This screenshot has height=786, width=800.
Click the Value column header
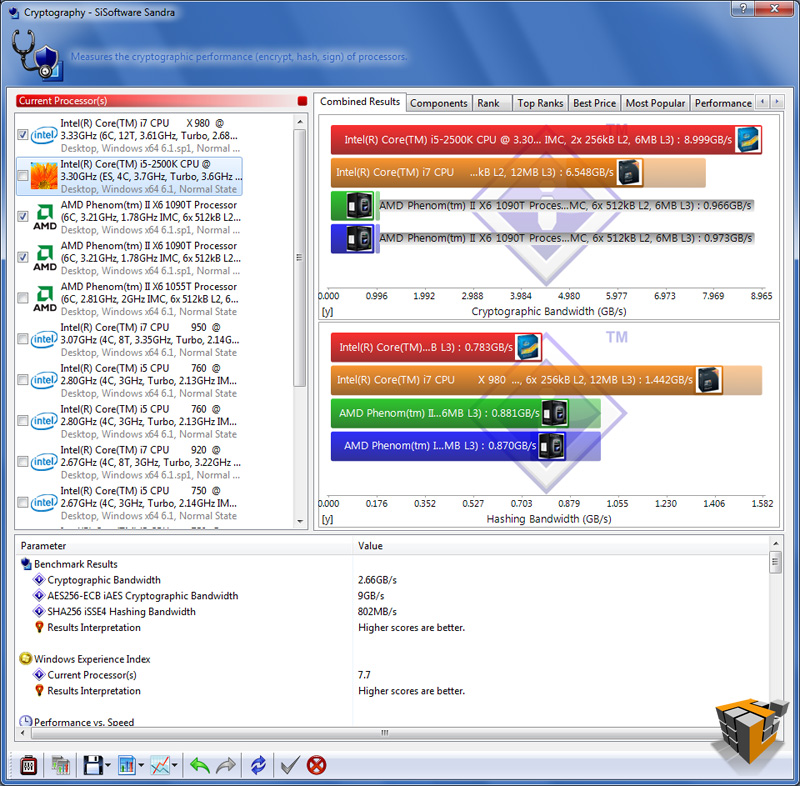pos(561,546)
